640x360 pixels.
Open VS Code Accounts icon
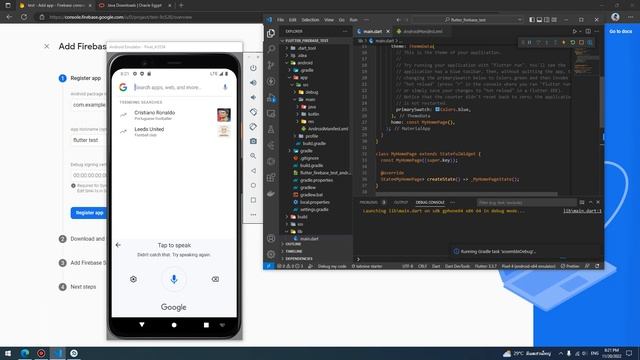click(271, 238)
